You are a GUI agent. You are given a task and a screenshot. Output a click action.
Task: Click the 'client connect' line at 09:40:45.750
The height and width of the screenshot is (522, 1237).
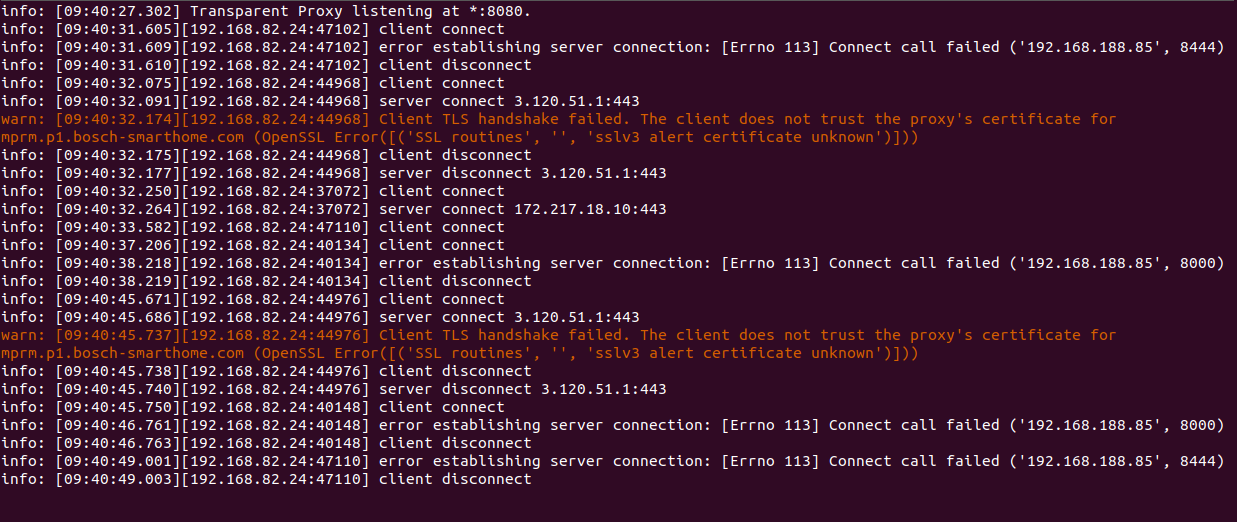tap(253, 407)
